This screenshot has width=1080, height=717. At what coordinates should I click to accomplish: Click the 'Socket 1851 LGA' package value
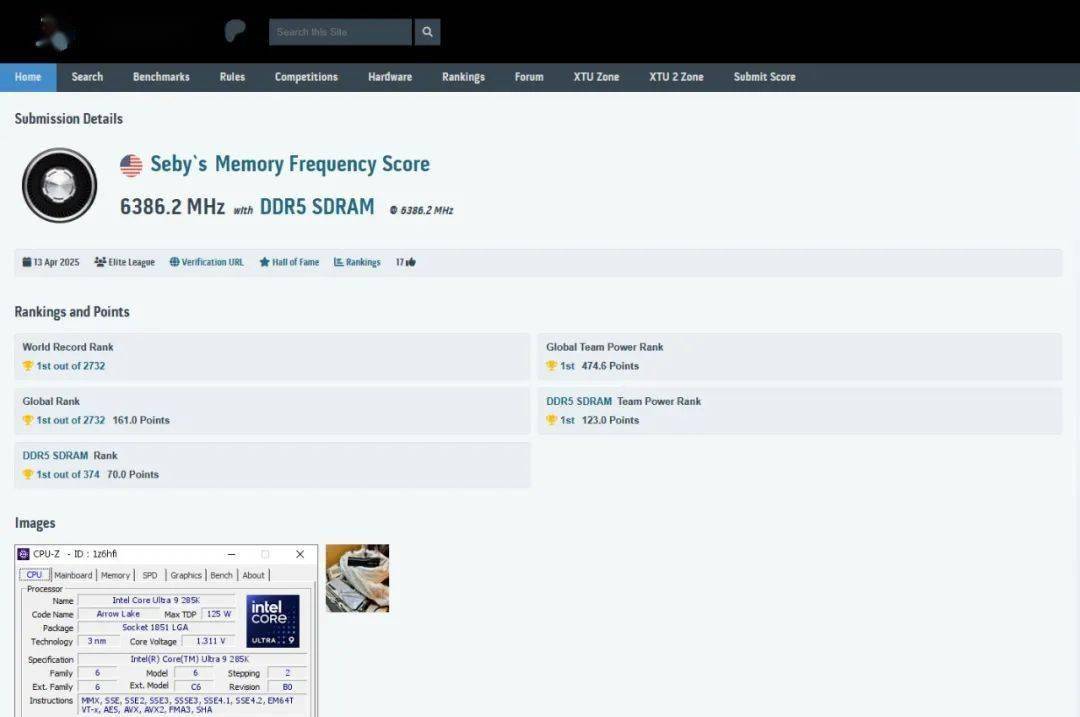click(155, 627)
